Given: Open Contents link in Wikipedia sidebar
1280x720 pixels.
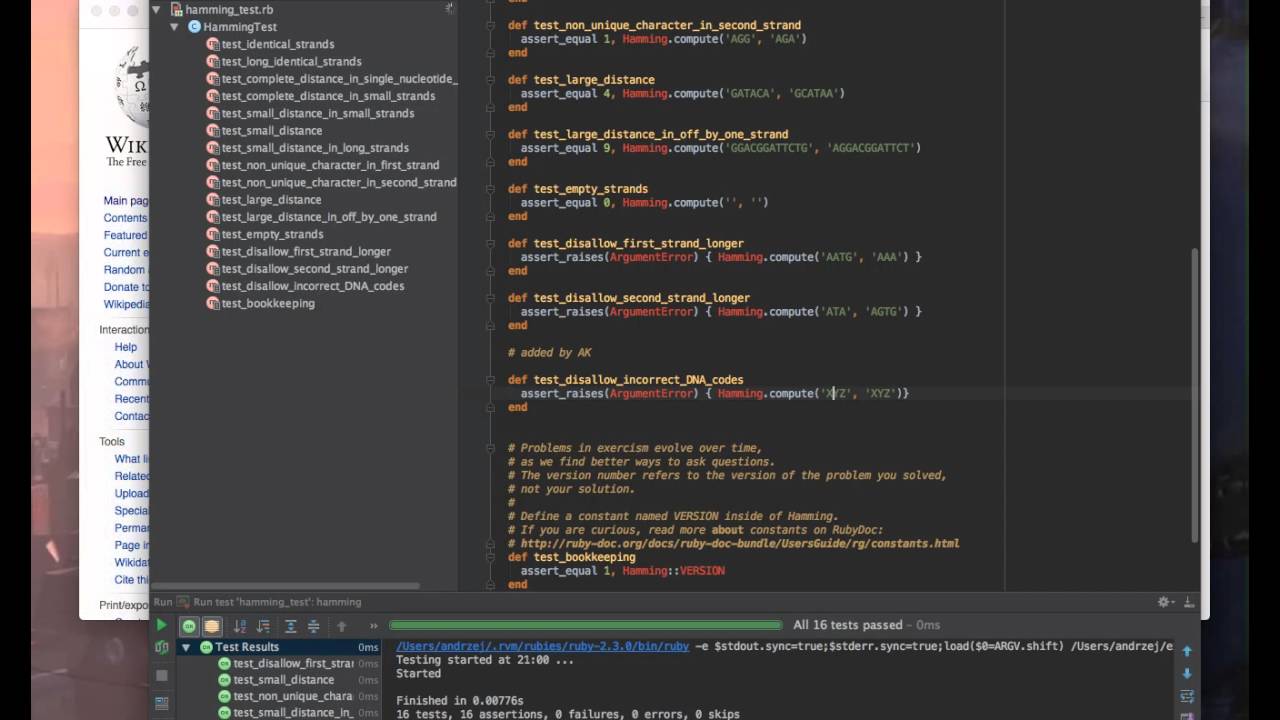Looking at the screenshot, I should (x=125, y=218).
